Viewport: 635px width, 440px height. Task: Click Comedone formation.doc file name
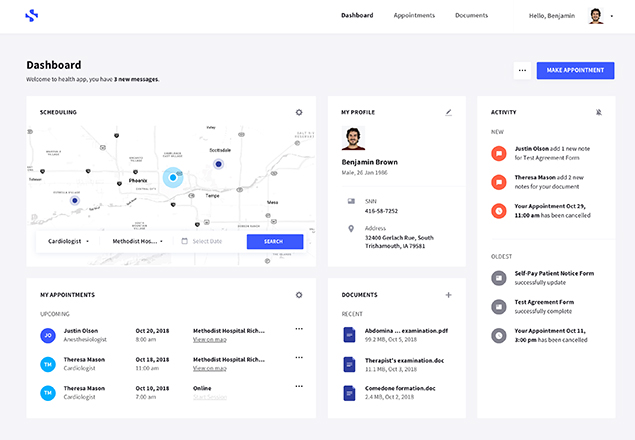coord(400,388)
